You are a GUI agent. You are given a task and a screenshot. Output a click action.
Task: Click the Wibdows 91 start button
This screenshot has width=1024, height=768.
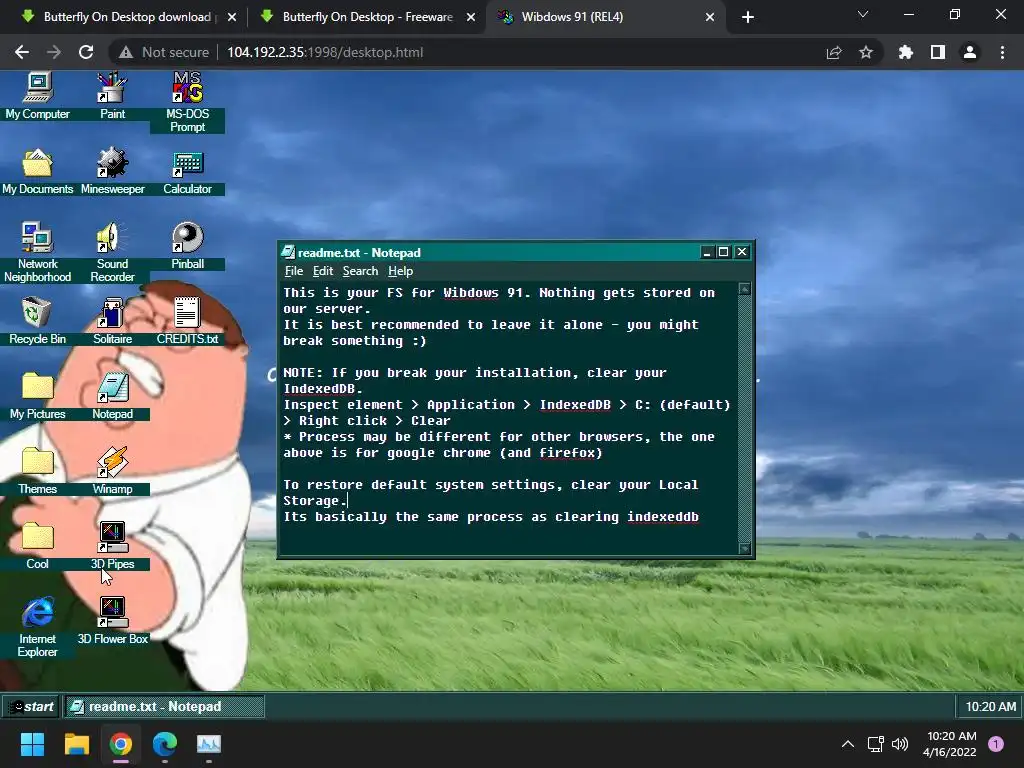[x=31, y=707]
